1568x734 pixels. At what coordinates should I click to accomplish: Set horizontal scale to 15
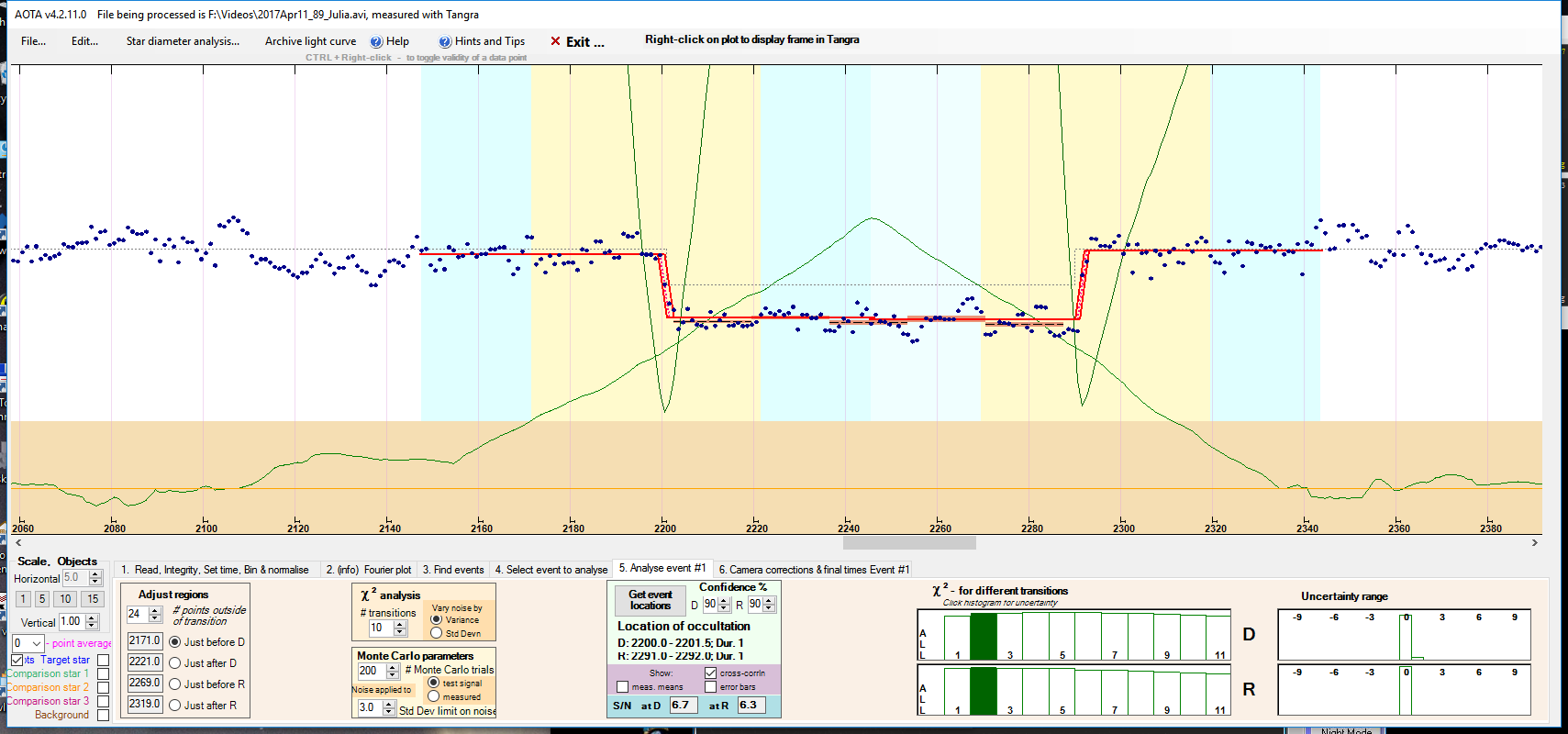(93, 599)
